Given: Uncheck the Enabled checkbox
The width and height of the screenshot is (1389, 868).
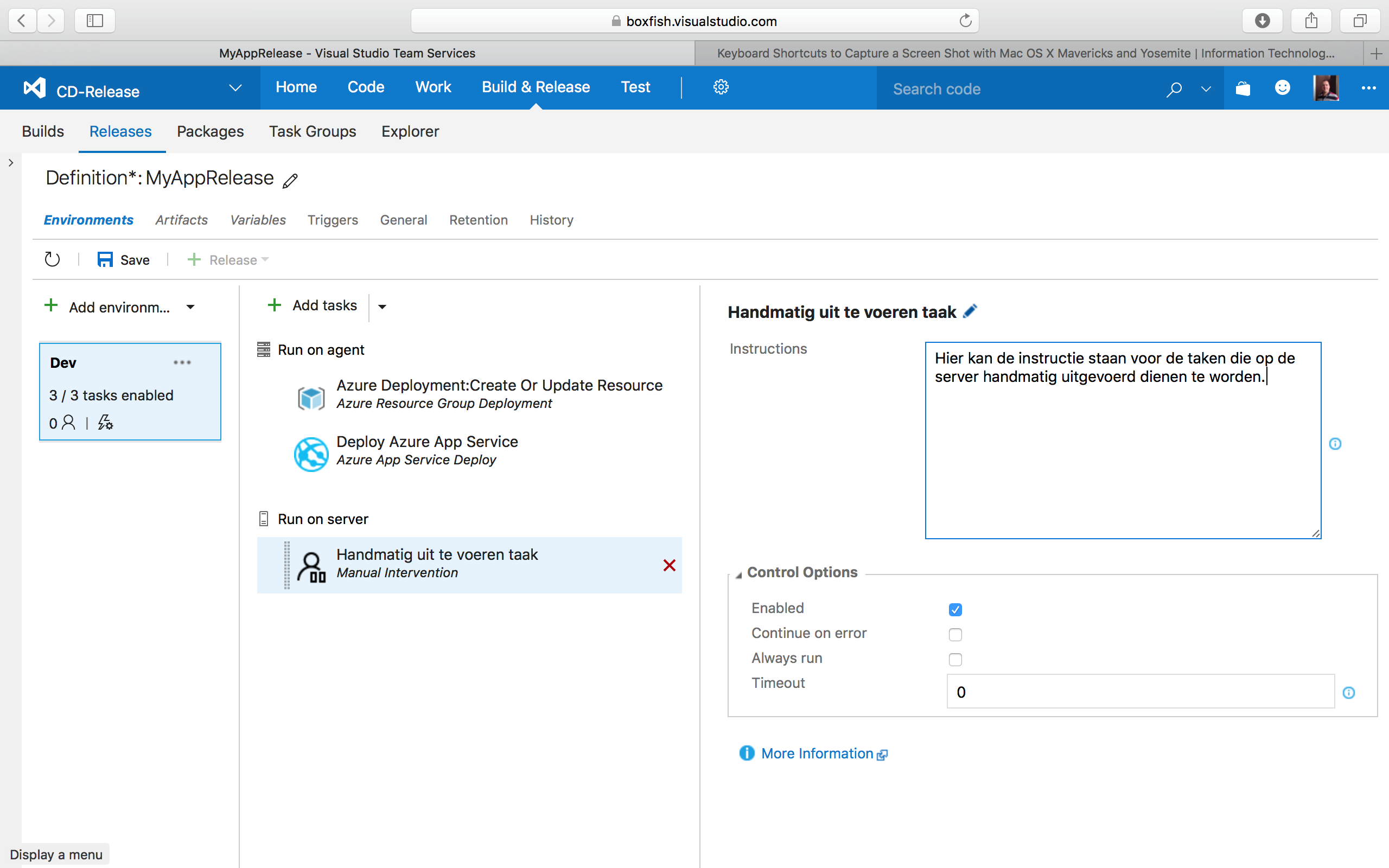Looking at the screenshot, I should (x=954, y=609).
